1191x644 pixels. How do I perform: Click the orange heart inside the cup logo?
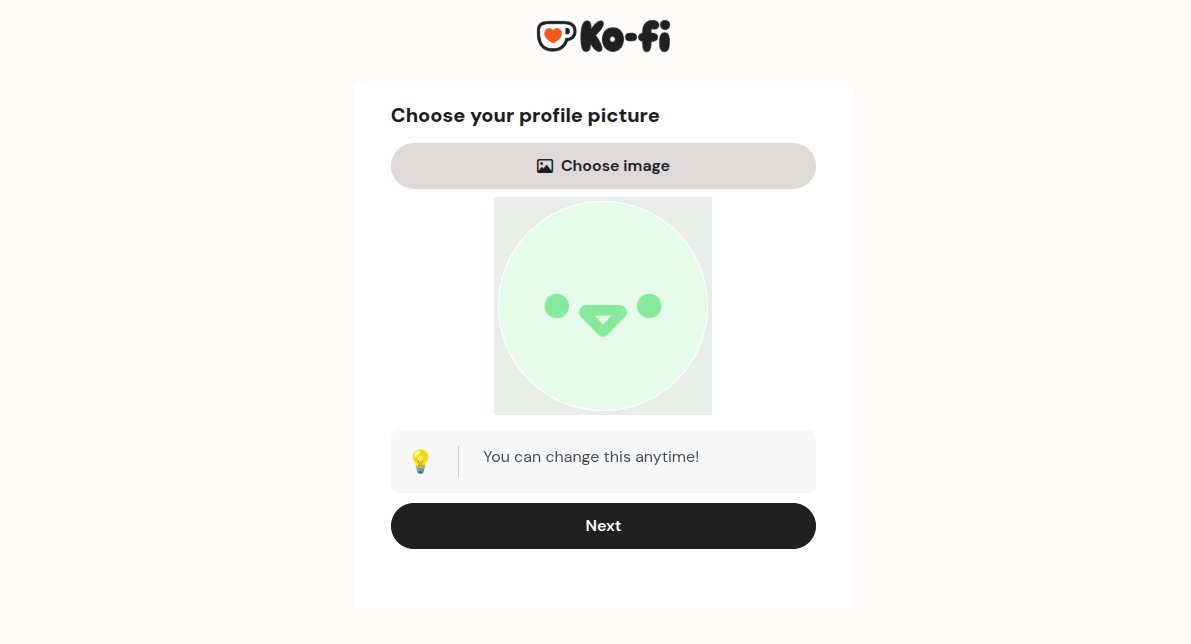pyautogui.click(x=553, y=35)
